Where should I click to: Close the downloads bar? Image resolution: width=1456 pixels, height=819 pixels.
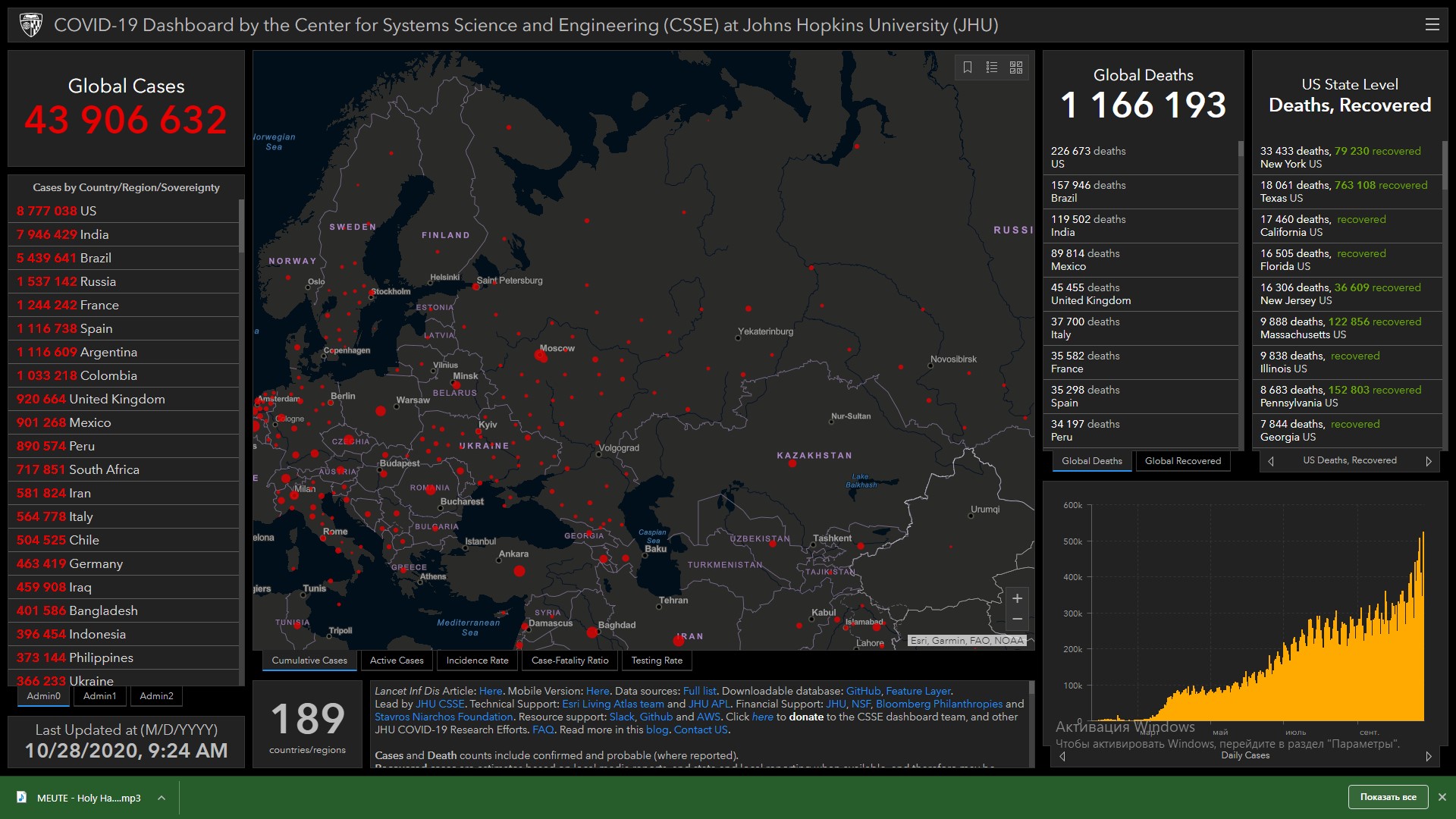coord(1442,797)
